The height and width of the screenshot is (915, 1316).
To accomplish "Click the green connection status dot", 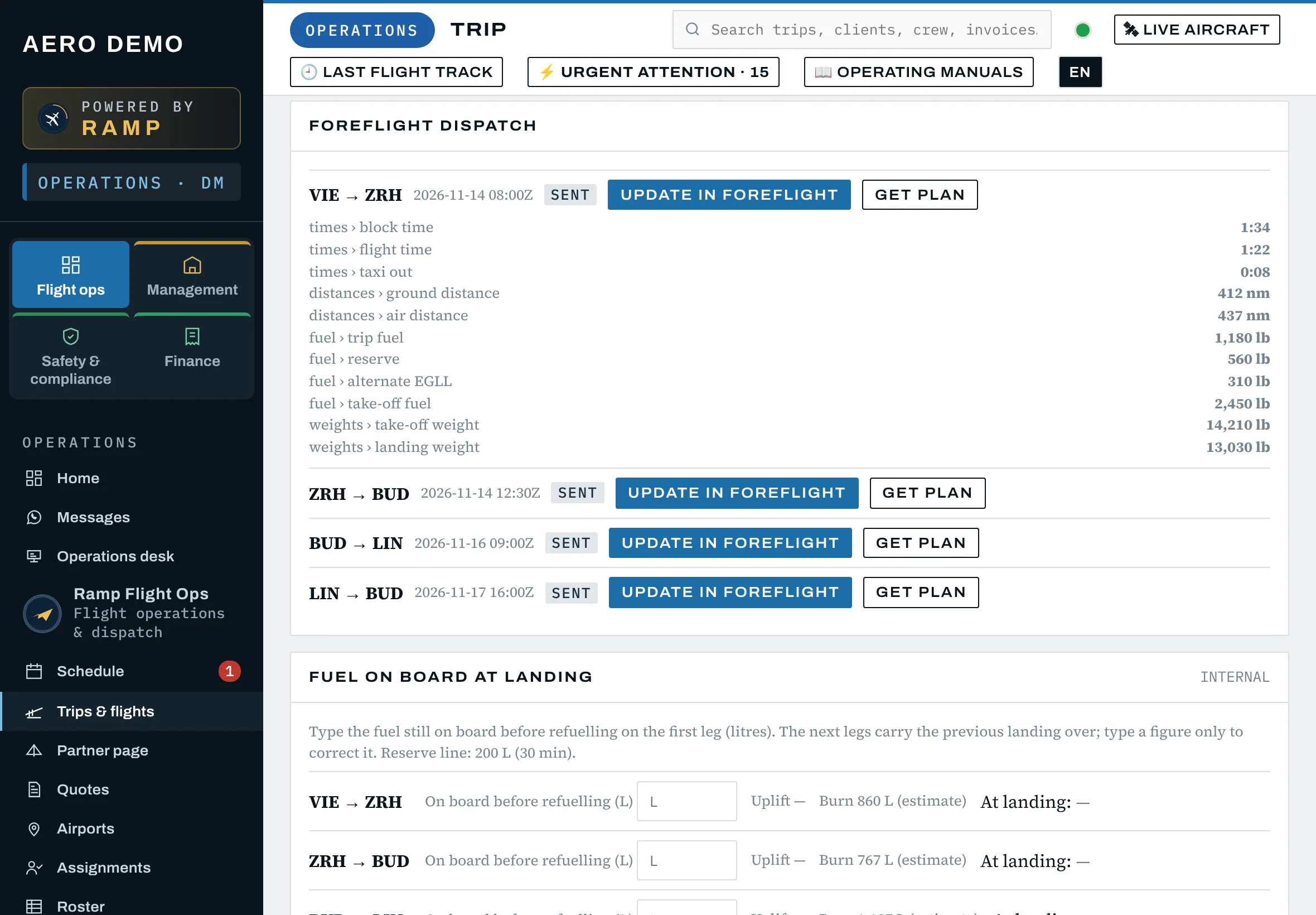I will pyautogui.click(x=1082, y=30).
